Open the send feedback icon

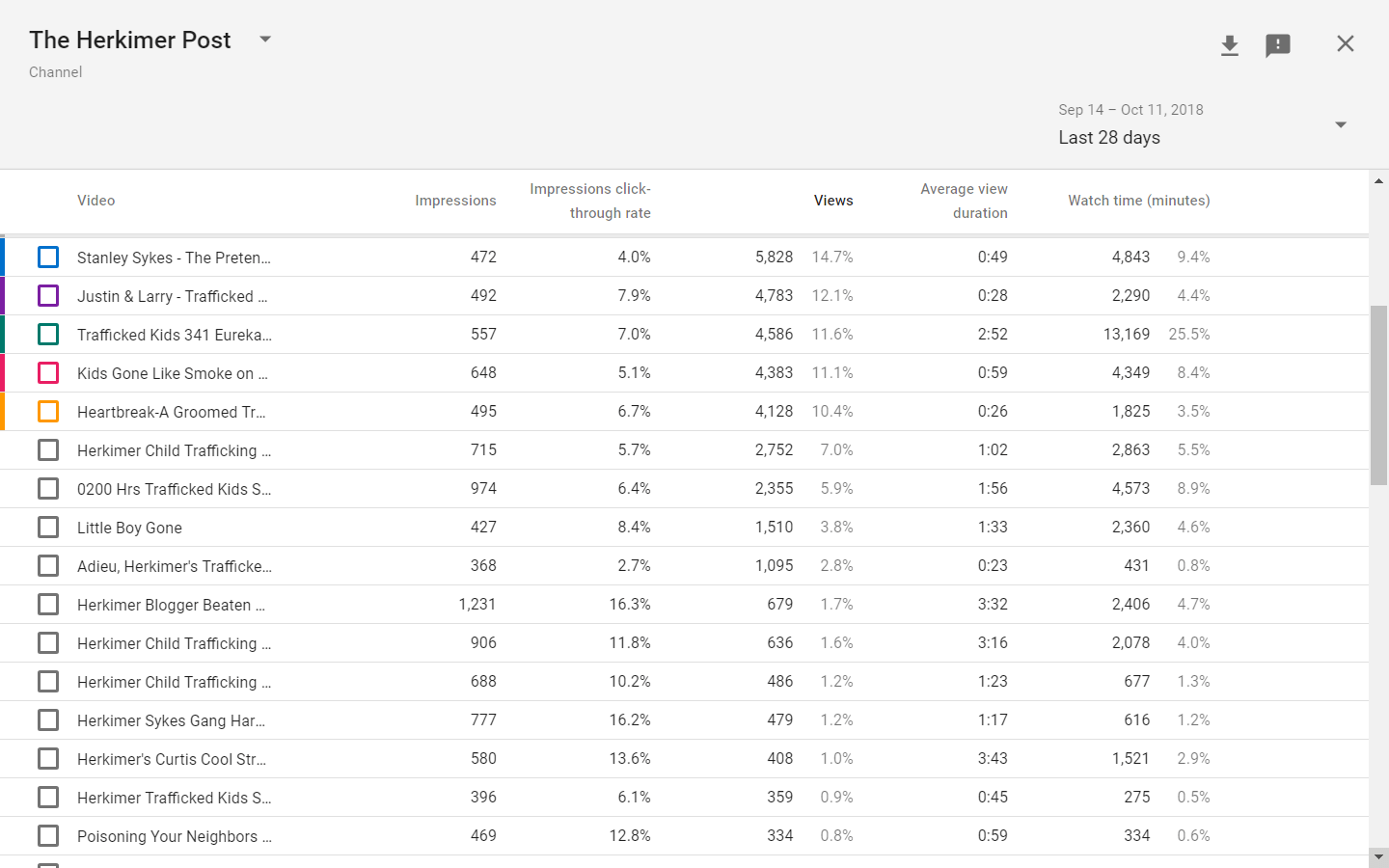[1278, 45]
